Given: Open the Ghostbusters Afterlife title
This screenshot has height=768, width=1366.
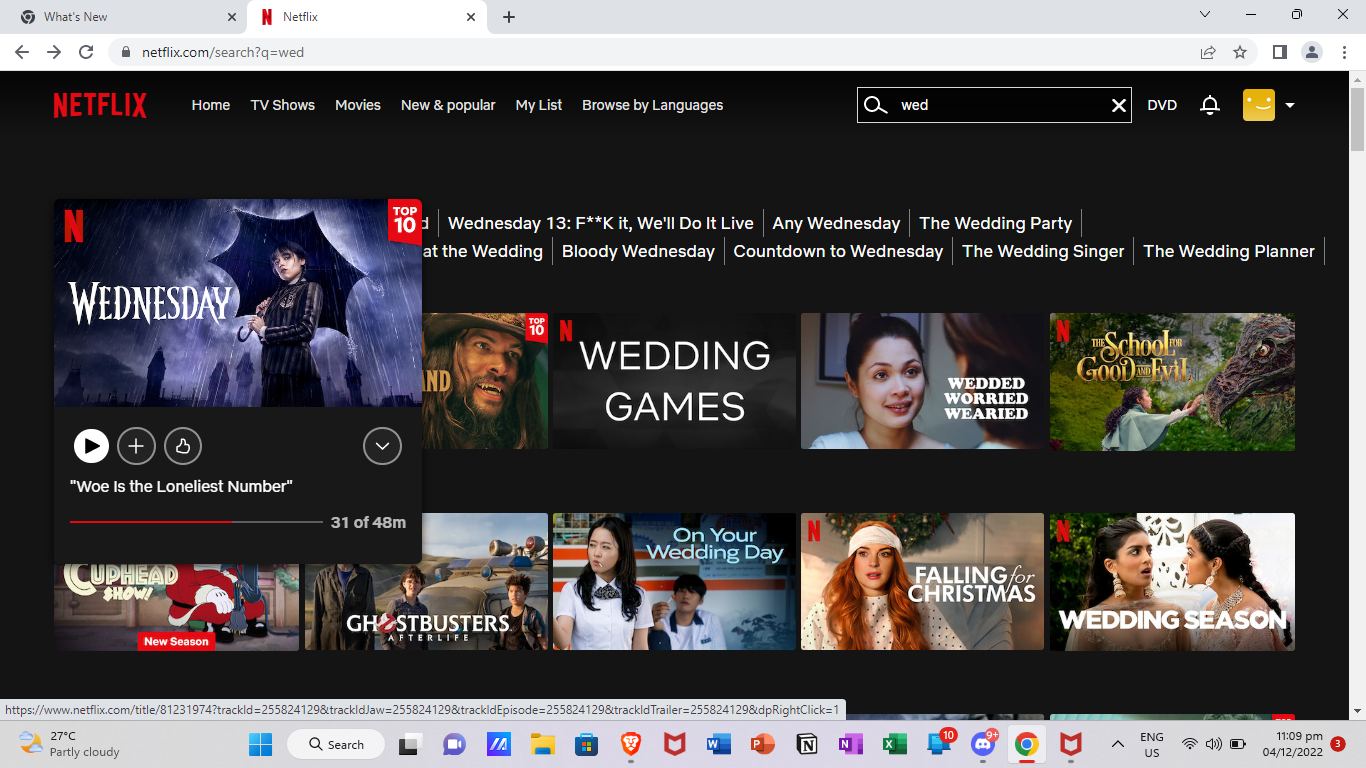Looking at the screenshot, I should (x=426, y=582).
